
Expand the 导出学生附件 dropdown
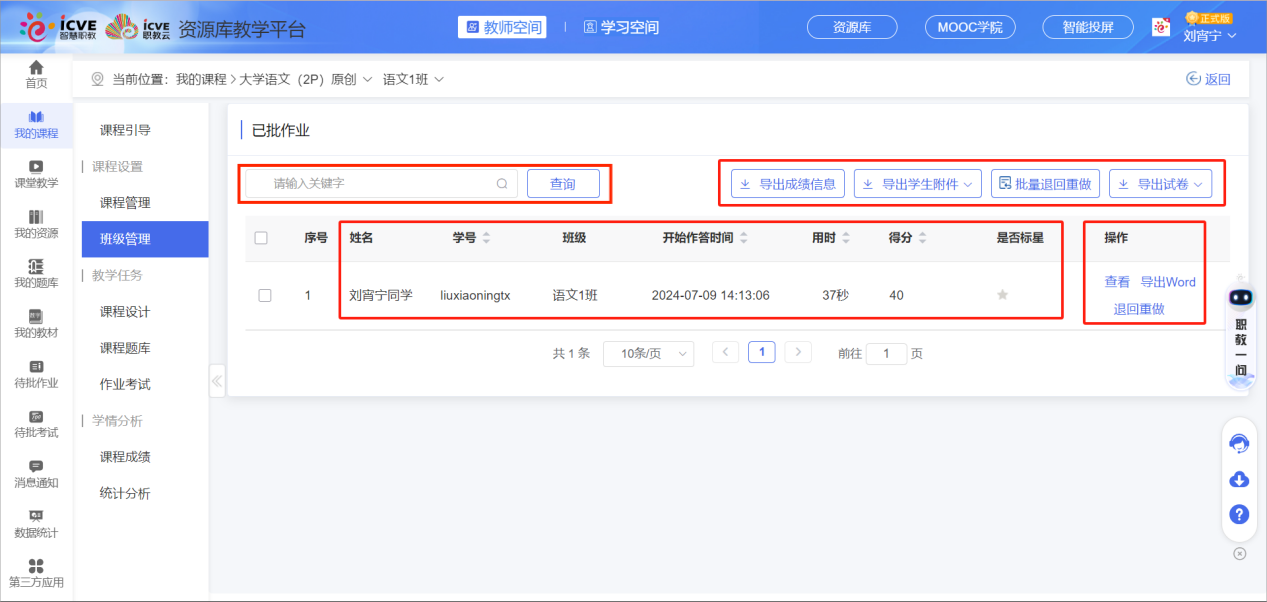click(x=916, y=183)
